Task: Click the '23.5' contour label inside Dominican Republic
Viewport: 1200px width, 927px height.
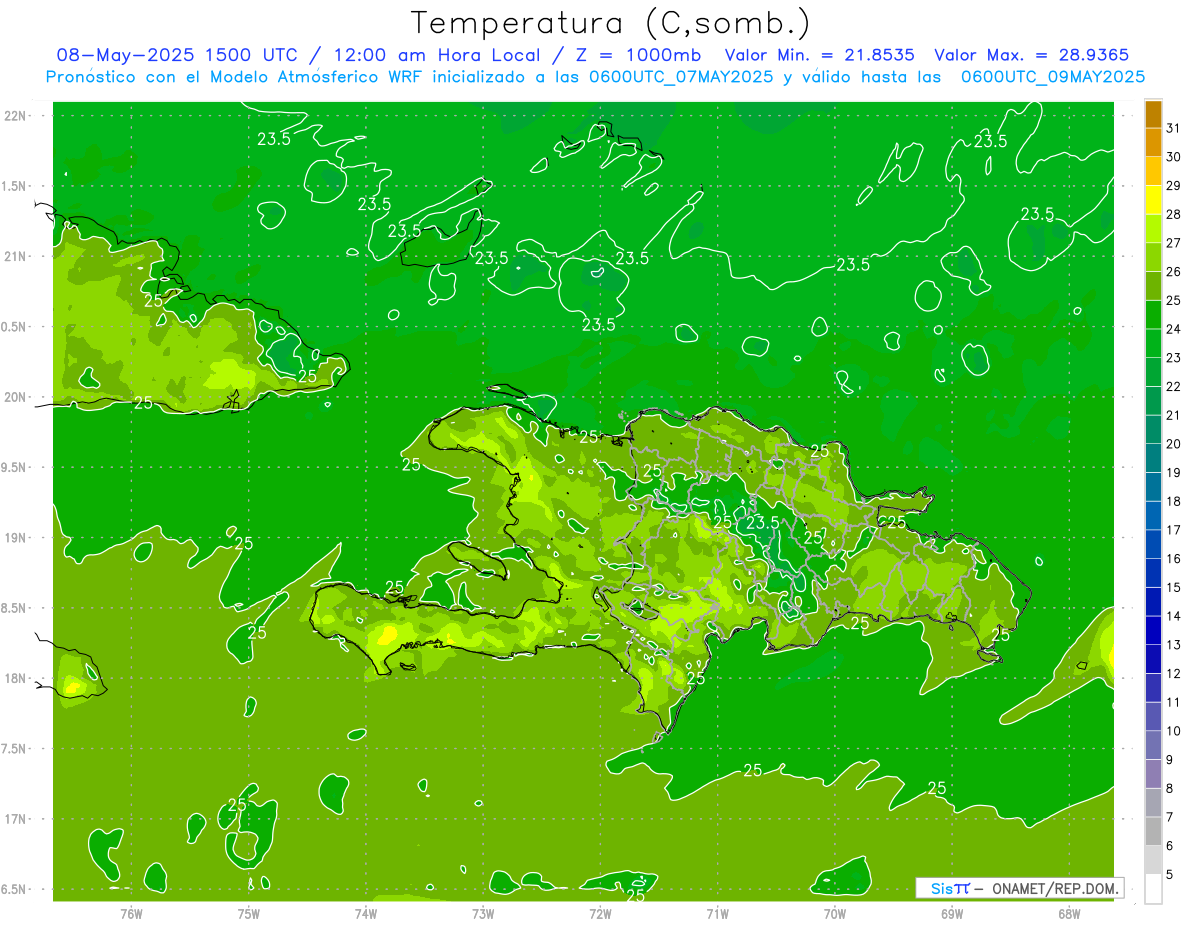Action: (x=762, y=523)
